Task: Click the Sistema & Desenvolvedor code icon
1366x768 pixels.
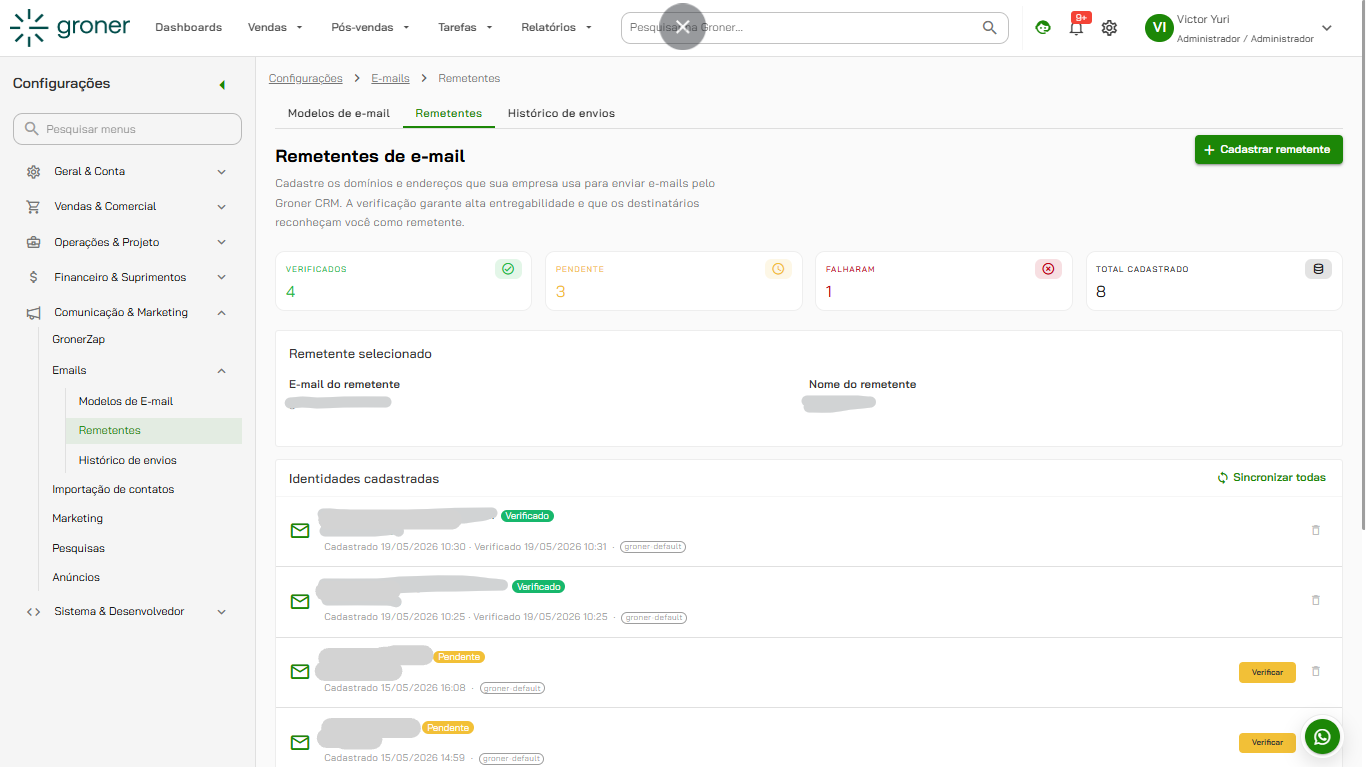Action: 33,612
